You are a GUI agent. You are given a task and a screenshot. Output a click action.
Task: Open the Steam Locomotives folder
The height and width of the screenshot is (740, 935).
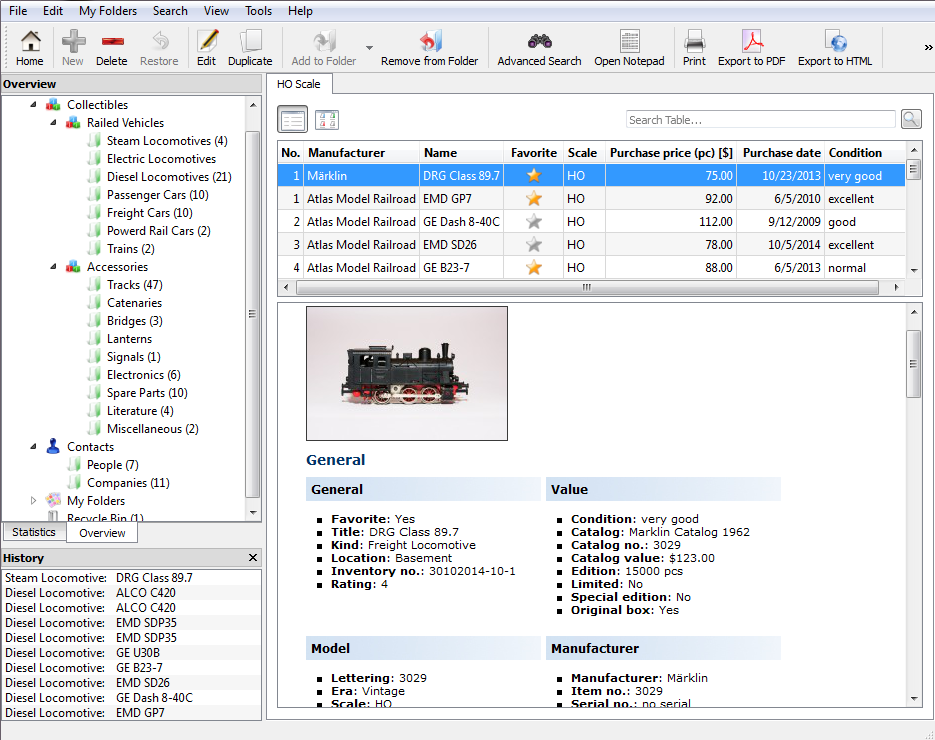tap(167, 141)
